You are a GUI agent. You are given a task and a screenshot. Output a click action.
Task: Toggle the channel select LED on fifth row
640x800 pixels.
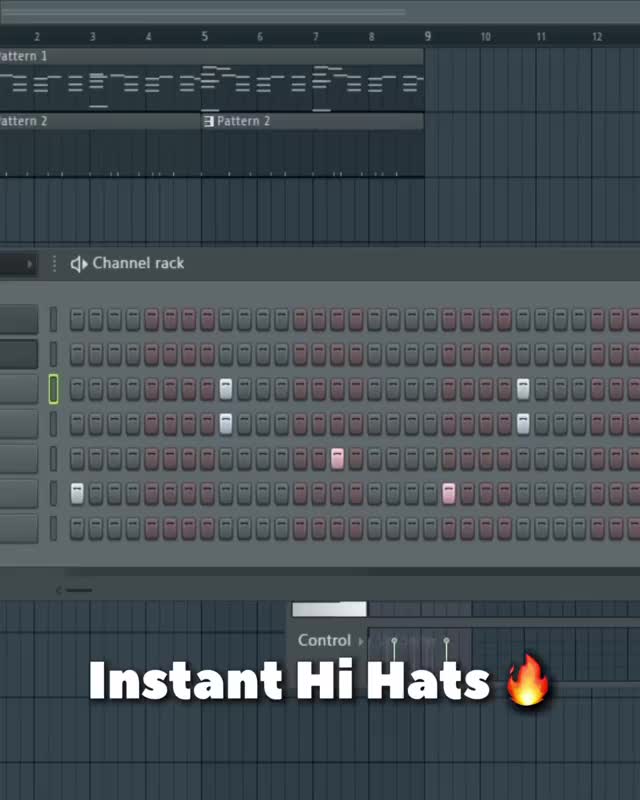(53, 459)
